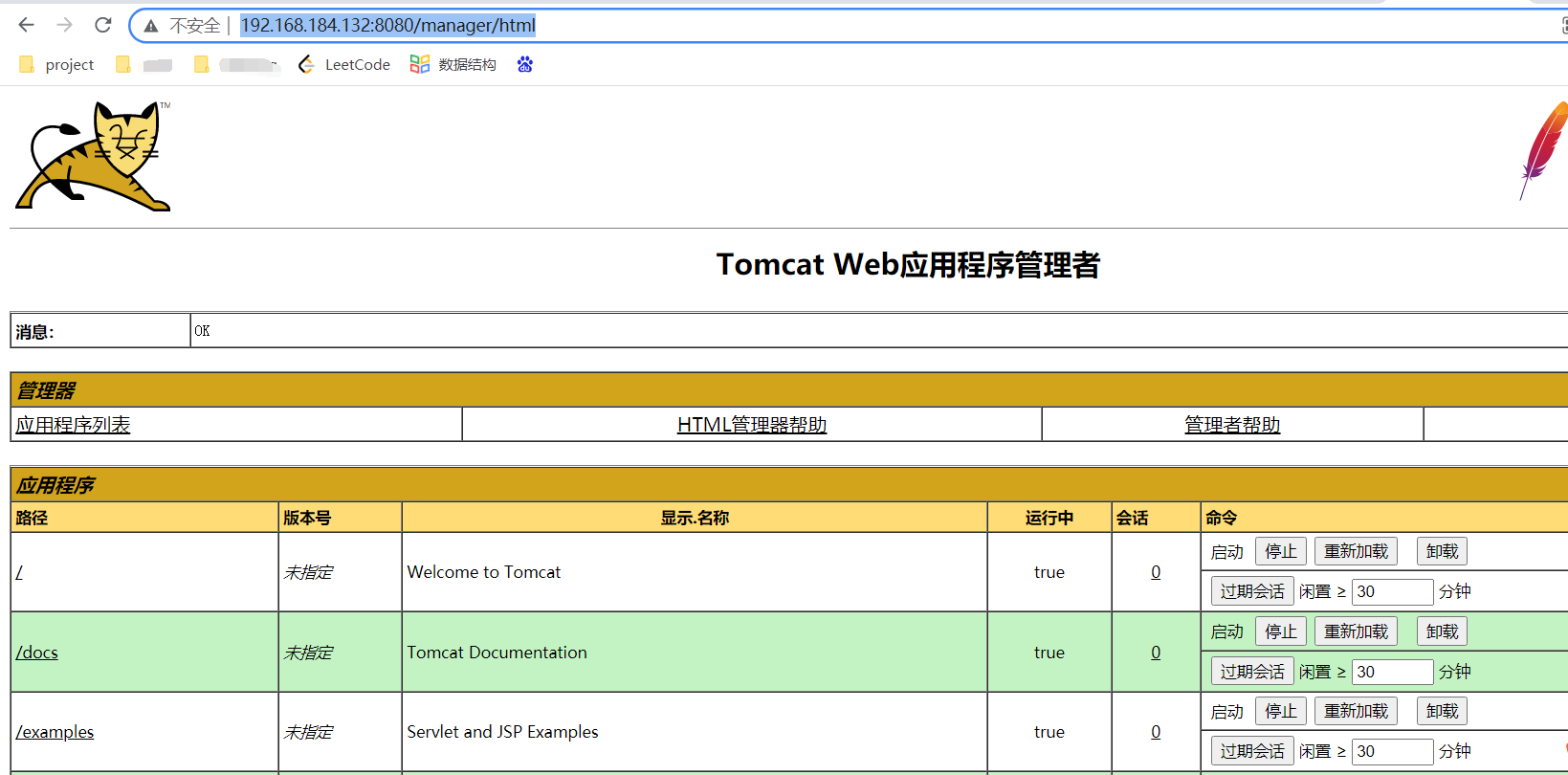The height and width of the screenshot is (775, 1568).
Task: Click the not-secure warning icon
Action: pos(151,26)
